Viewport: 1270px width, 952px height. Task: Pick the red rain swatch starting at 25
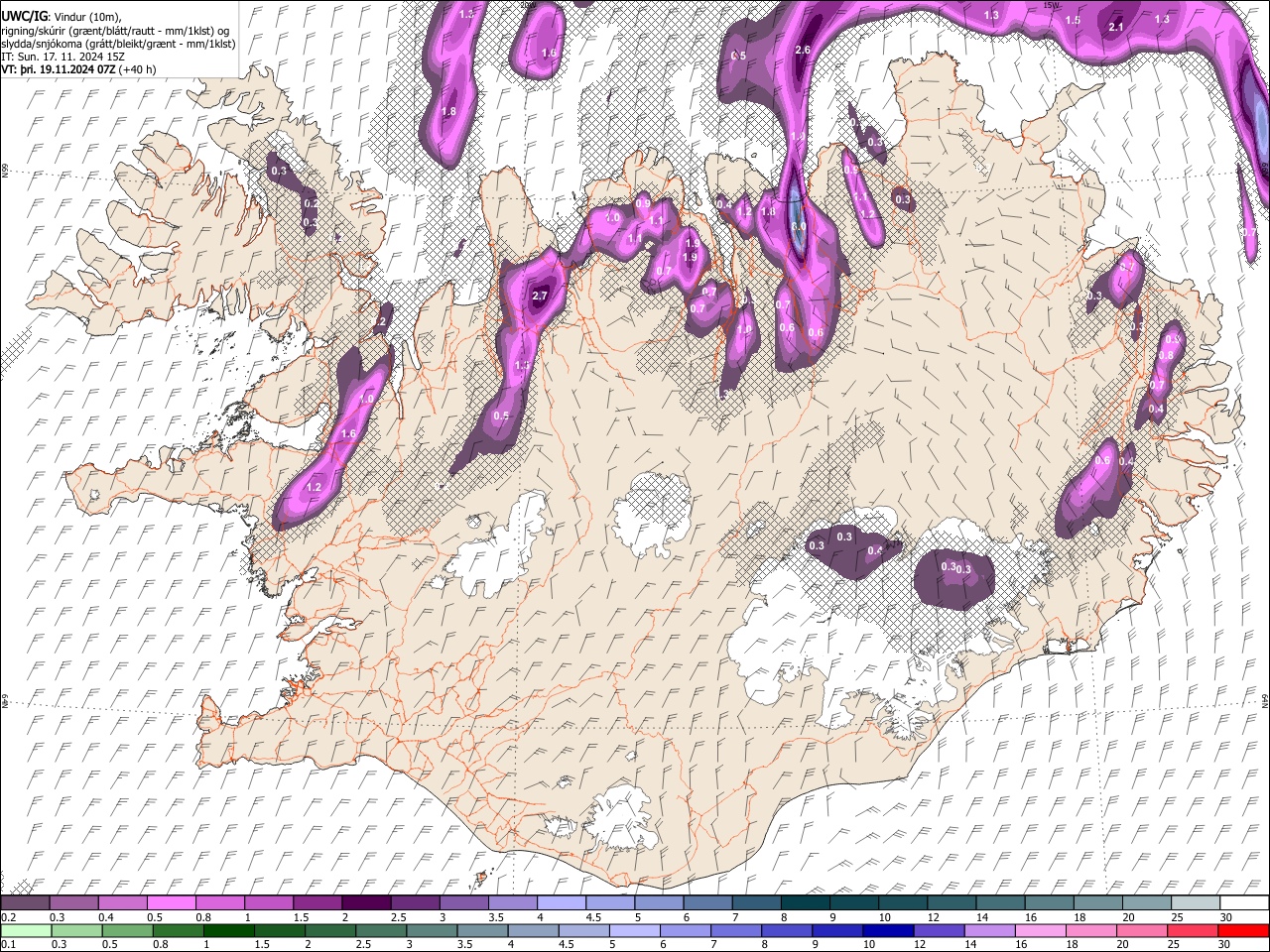click(1192, 930)
